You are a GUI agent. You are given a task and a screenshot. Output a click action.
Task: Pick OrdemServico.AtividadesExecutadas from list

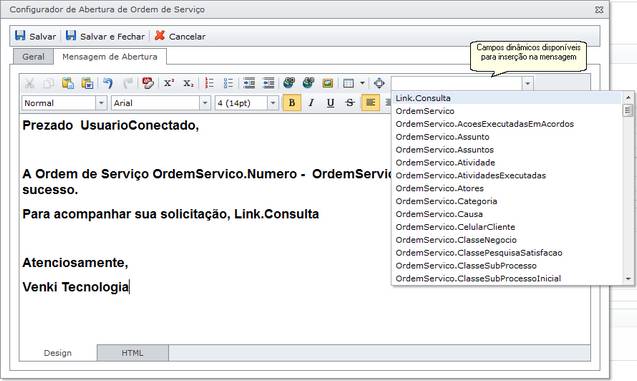pos(507,175)
